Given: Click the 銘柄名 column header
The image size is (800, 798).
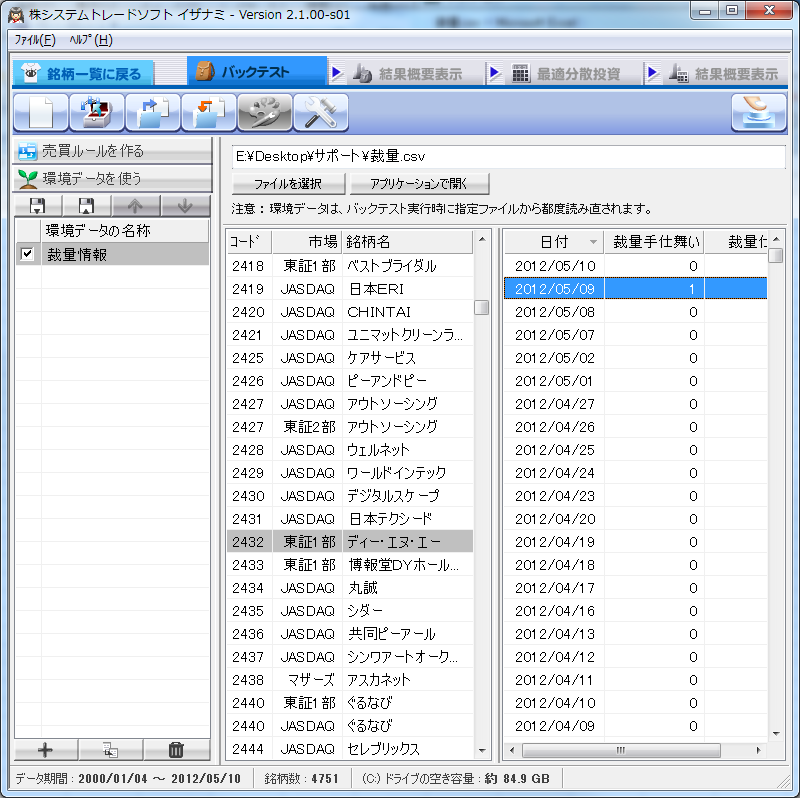Looking at the screenshot, I should [x=408, y=241].
